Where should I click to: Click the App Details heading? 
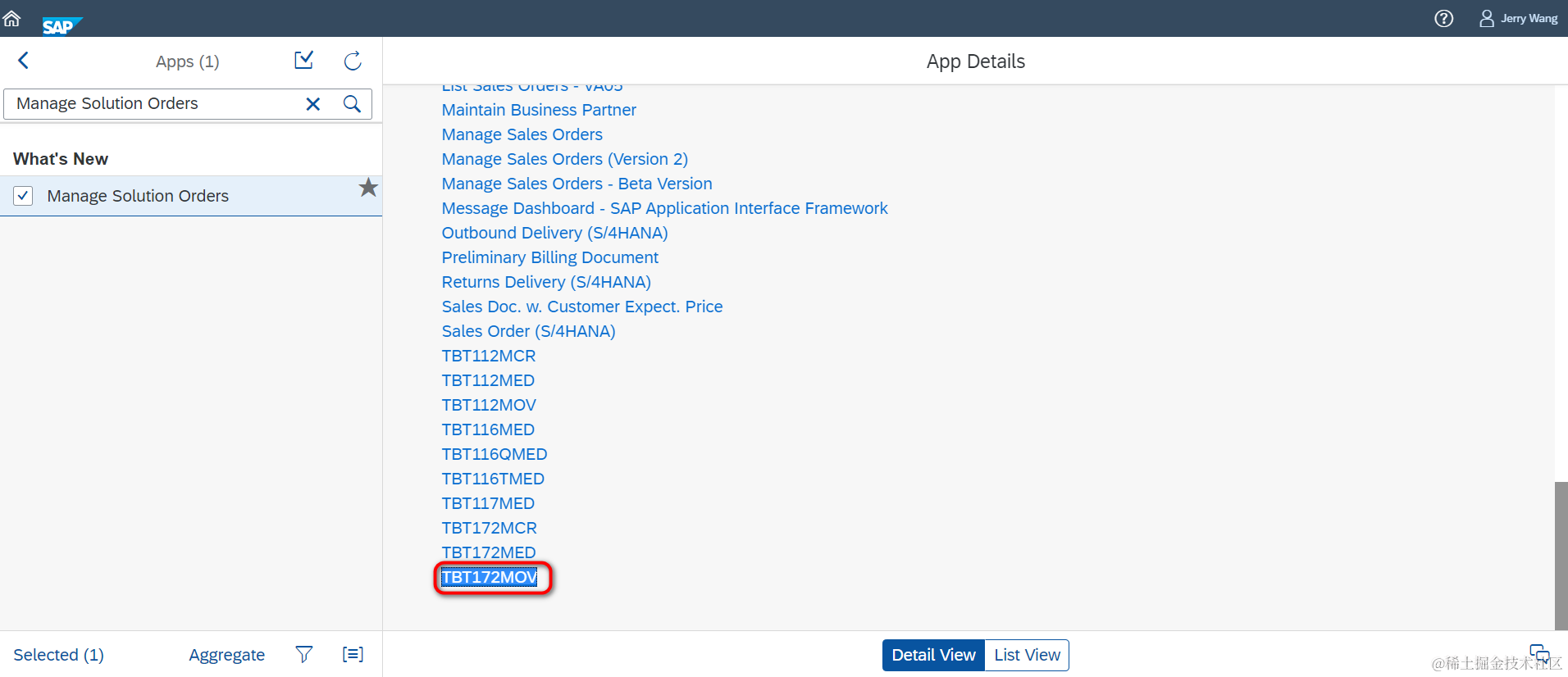point(976,61)
